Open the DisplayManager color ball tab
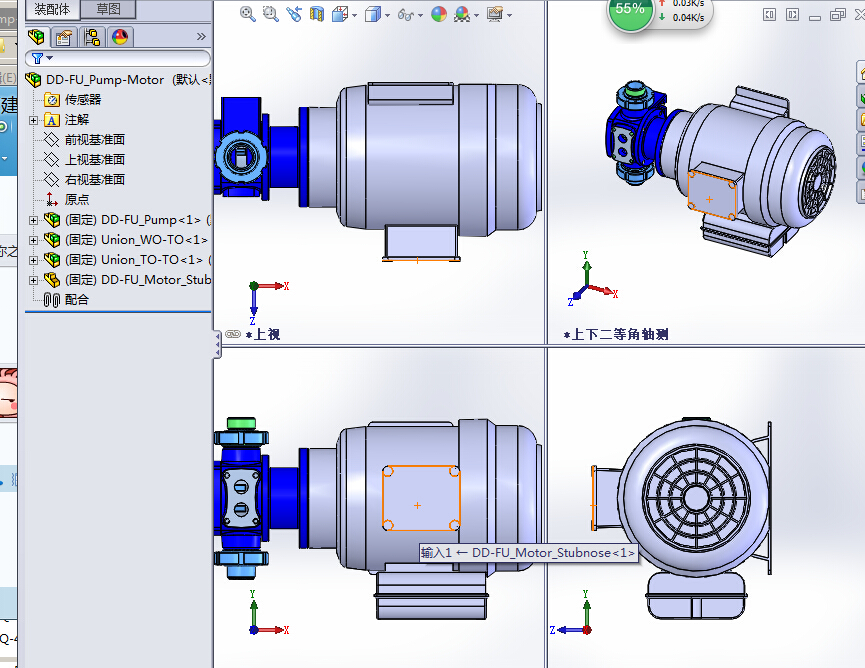 tap(120, 37)
